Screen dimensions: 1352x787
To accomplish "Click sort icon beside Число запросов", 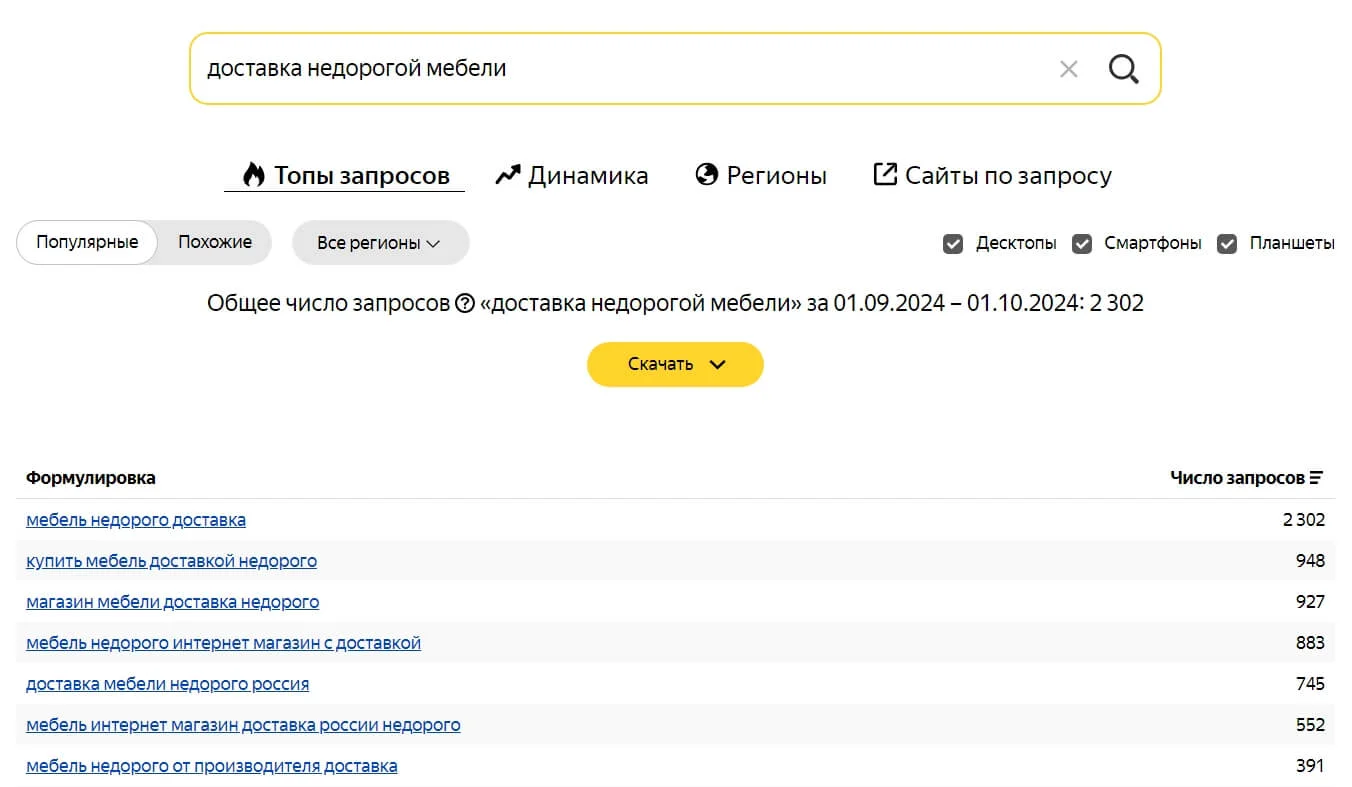I will coord(1316,478).
